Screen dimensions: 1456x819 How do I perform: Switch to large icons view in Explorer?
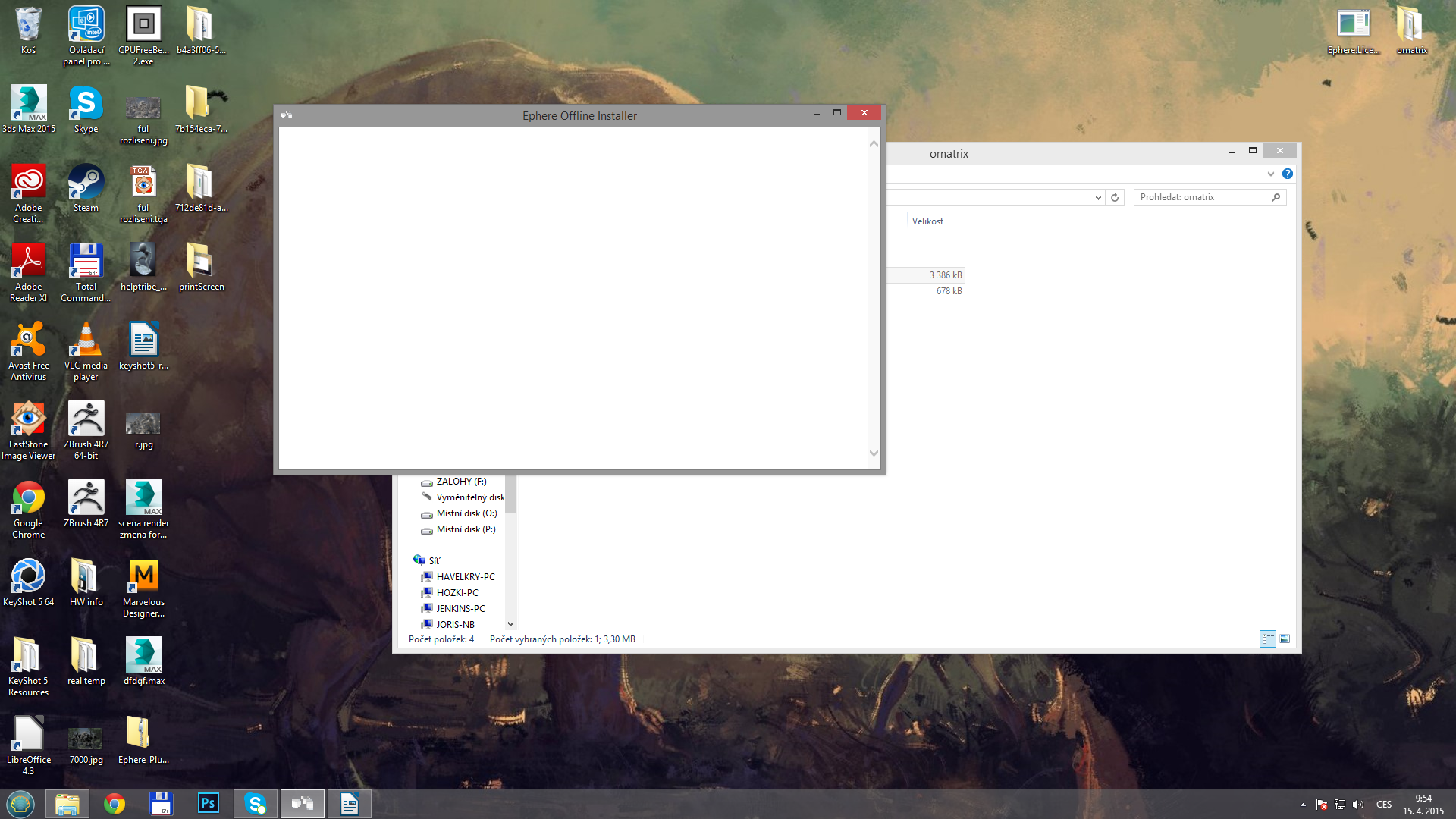click(x=1285, y=639)
